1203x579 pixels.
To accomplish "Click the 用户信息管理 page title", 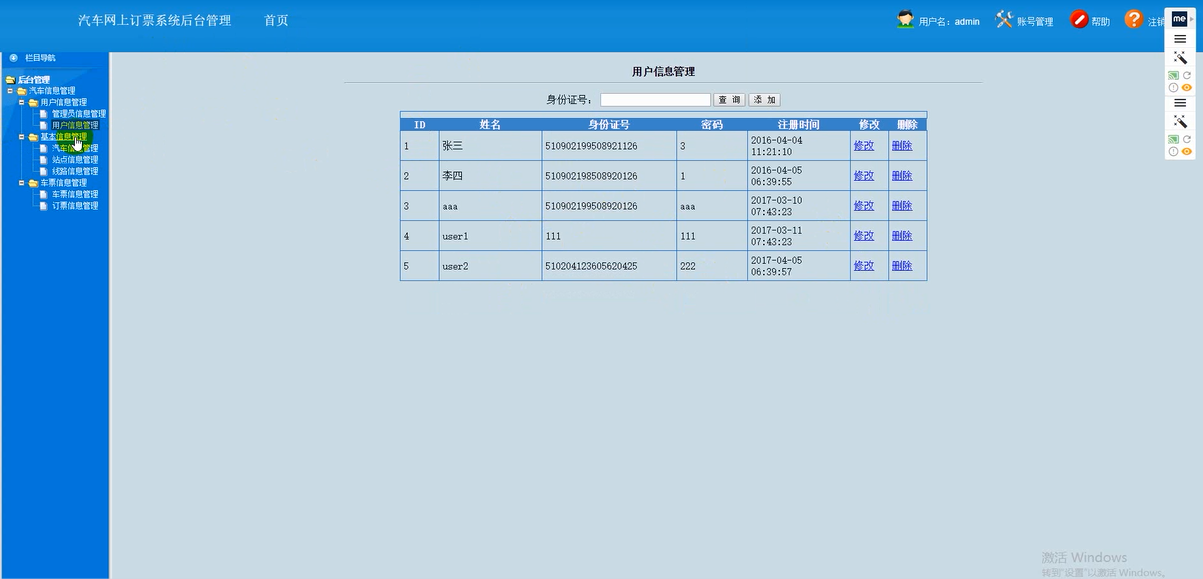I will click(663, 72).
